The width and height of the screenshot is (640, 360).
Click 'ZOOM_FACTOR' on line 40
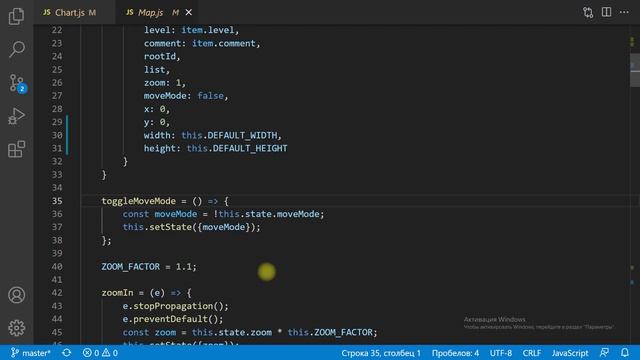click(131, 267)
